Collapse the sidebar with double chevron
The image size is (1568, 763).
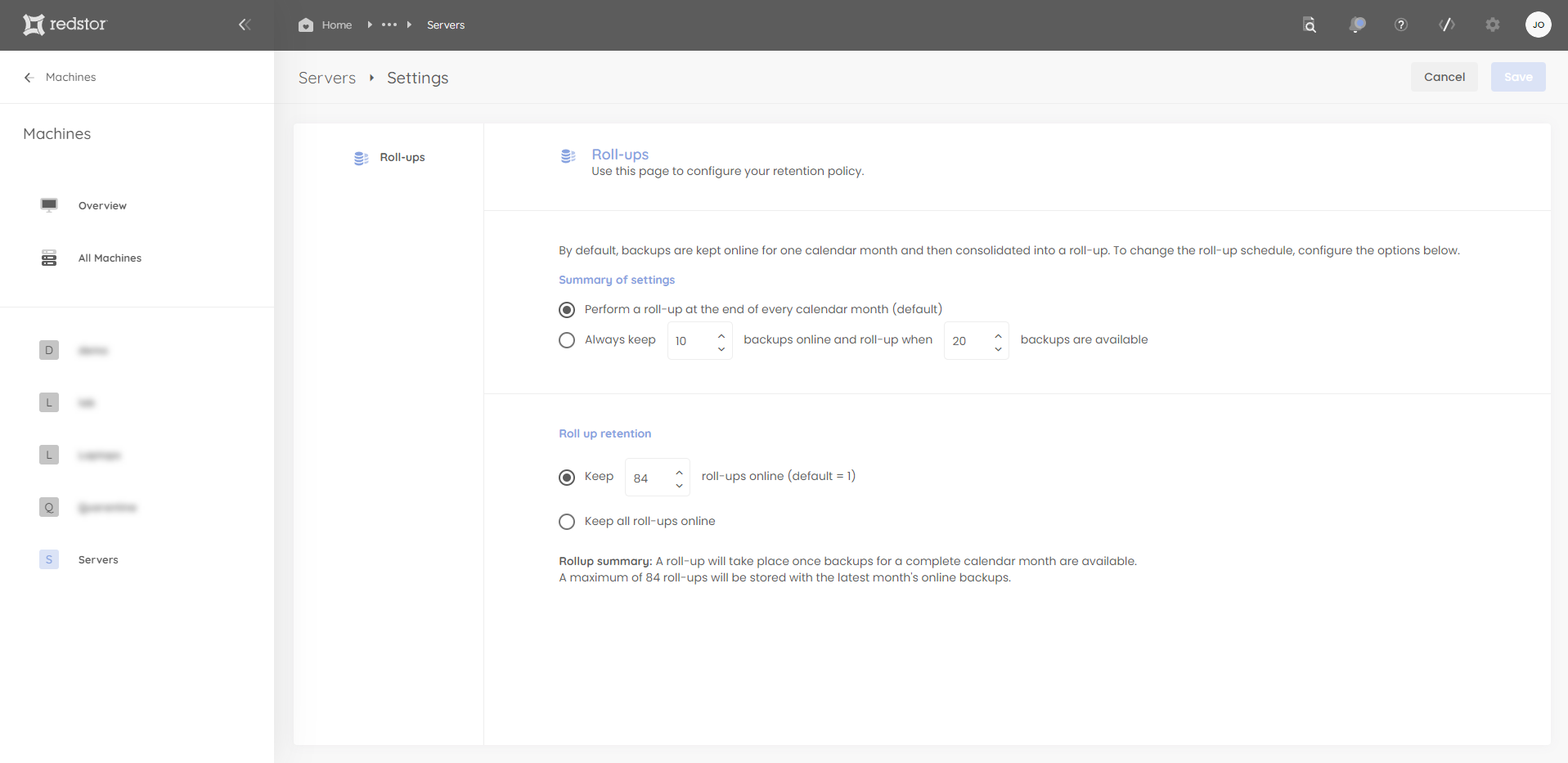pos(244,25)
